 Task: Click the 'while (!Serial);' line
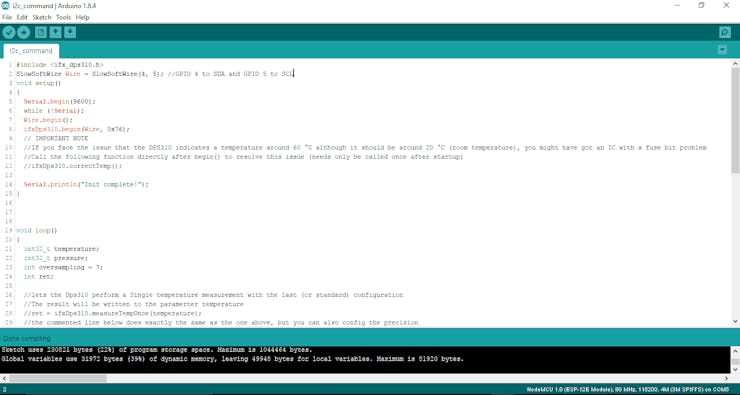click(54, 111)
